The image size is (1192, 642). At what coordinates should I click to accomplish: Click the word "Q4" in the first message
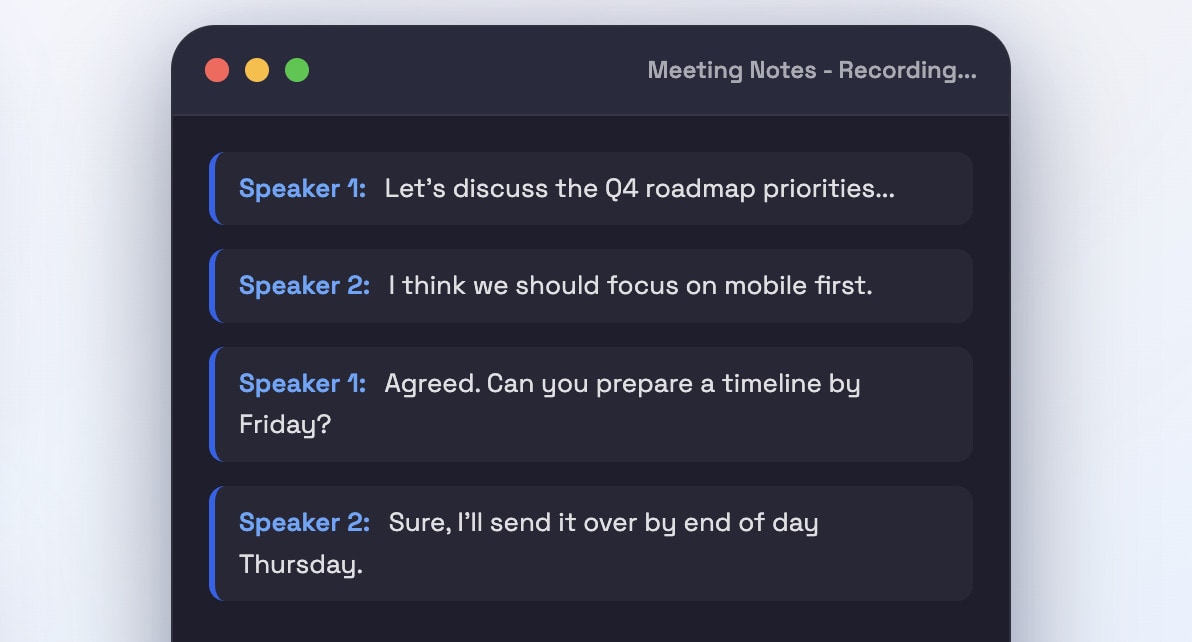tap(622, 188)
